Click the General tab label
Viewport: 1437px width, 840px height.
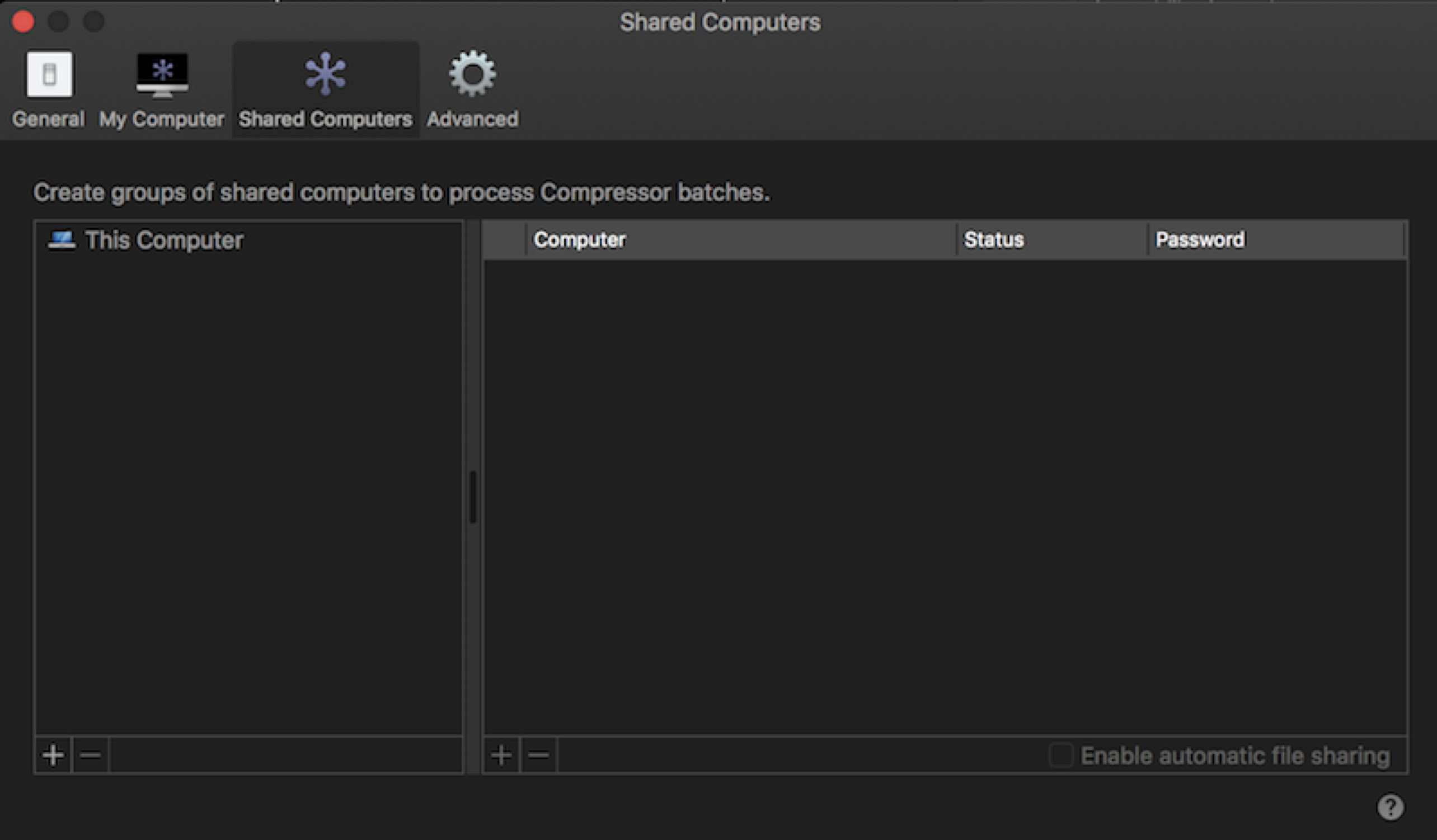(49, 119)
